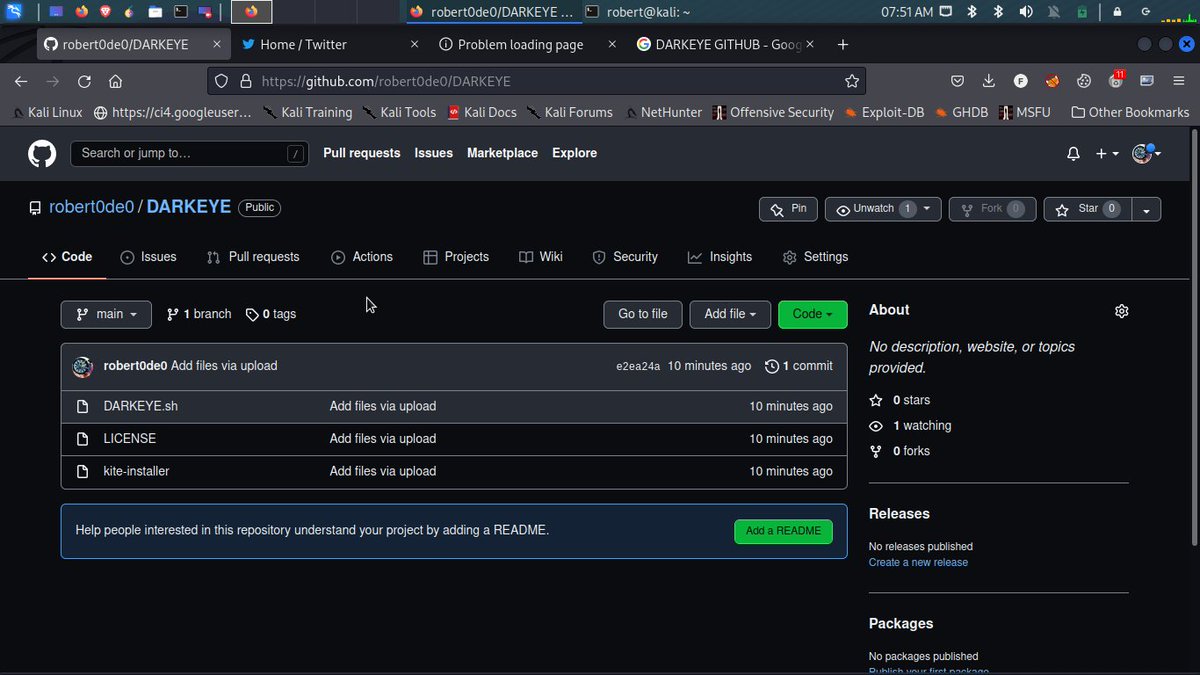Fork the repository button

pos(992,209)
